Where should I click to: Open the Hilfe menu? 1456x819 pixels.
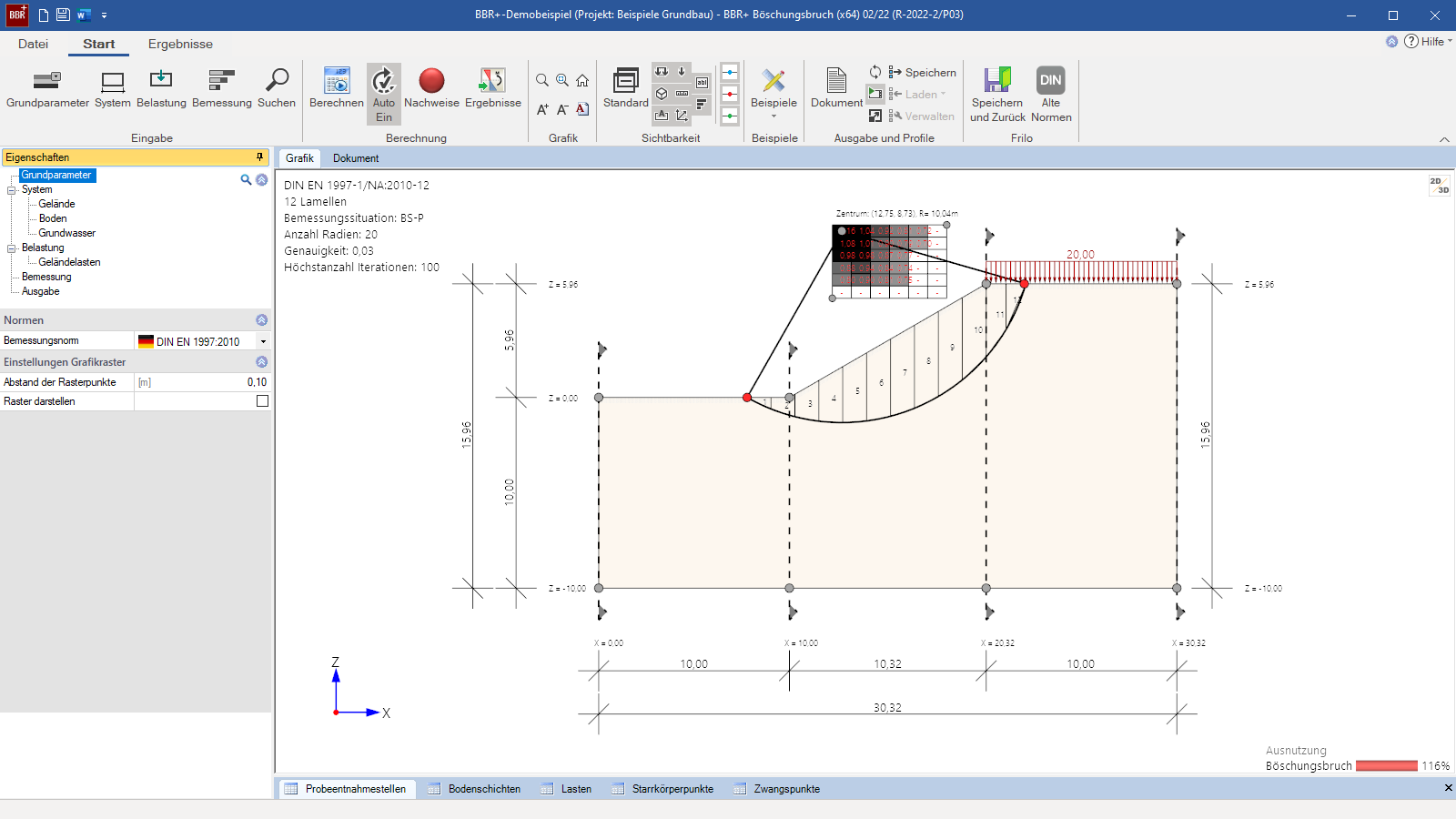pos(1428,41)
